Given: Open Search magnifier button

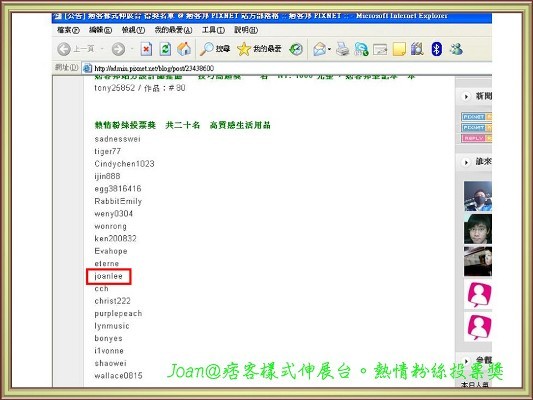Looking at the screenshot, I should coord(214,49).
